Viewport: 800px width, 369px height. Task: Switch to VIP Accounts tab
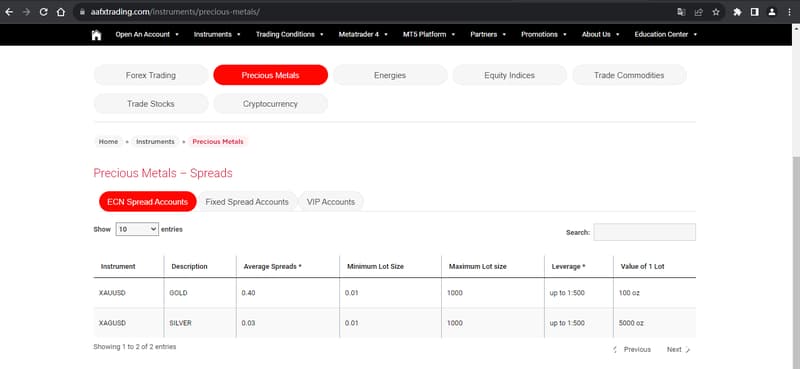(x=331, y=202)
